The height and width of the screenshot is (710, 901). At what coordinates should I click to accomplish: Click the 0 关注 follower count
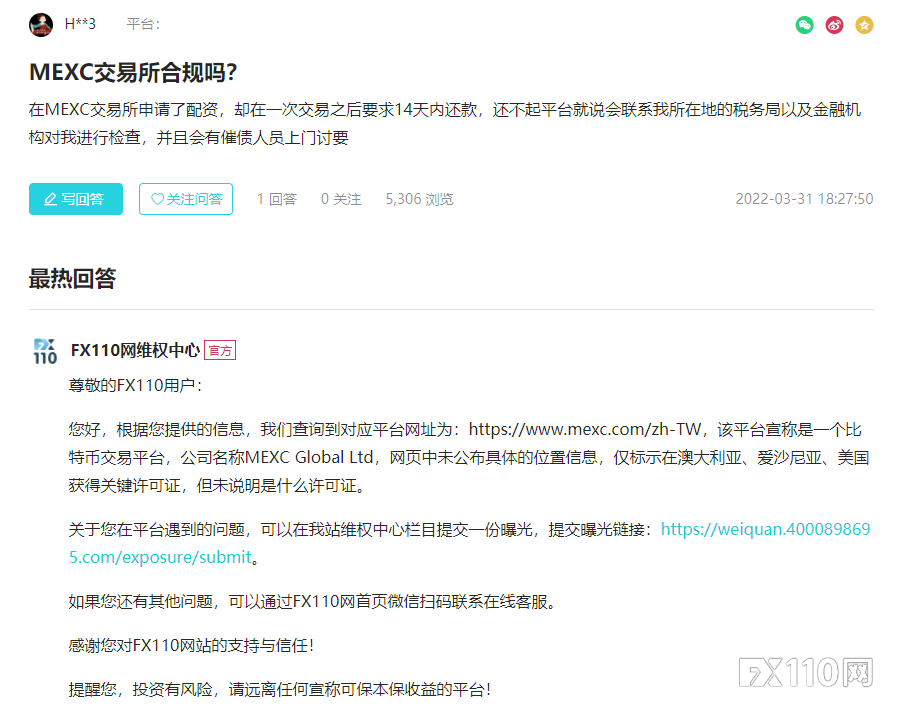click(x=341, y=199)
